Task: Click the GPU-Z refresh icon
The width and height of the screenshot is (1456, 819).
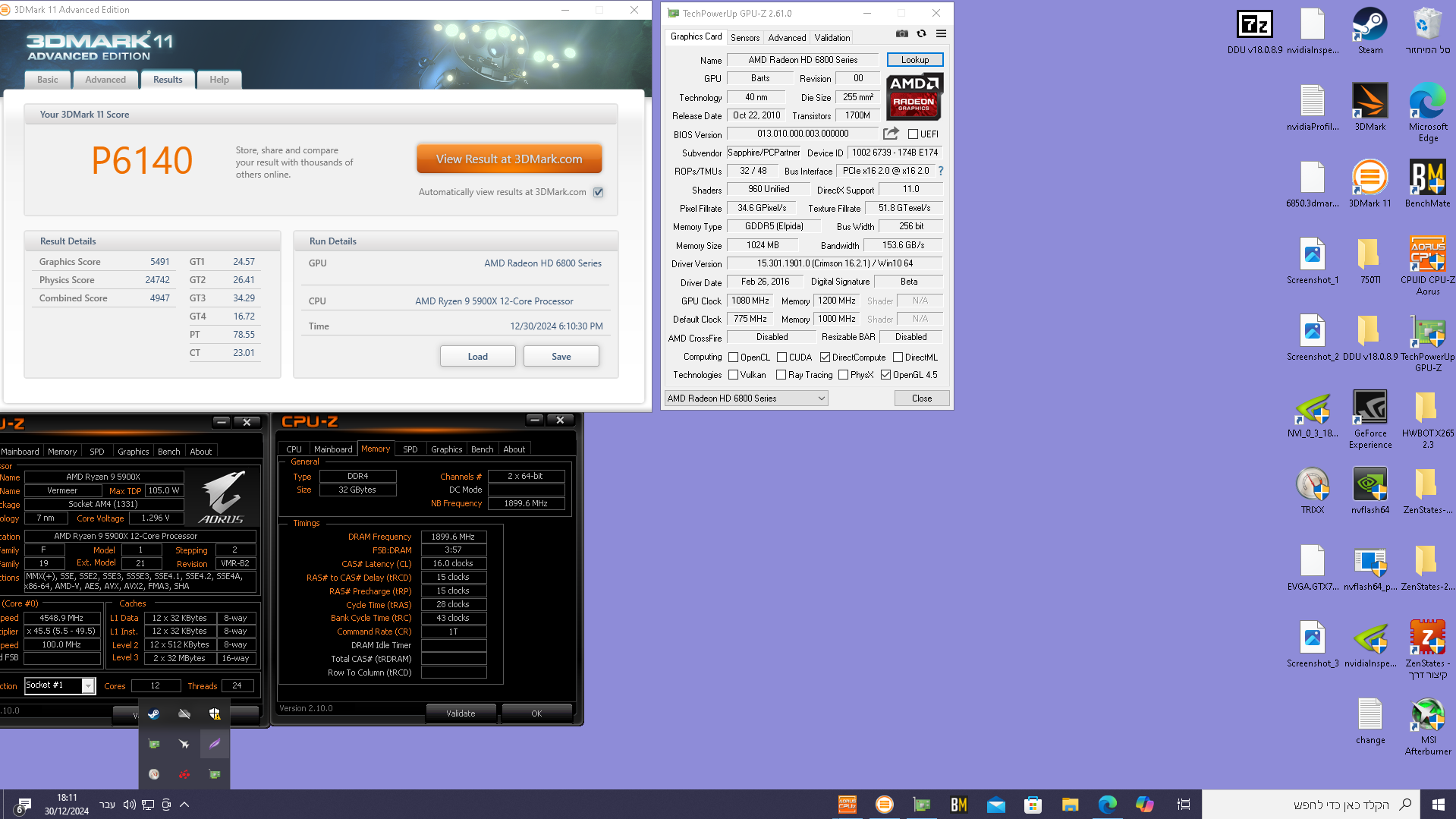Action: coord(921,33)
